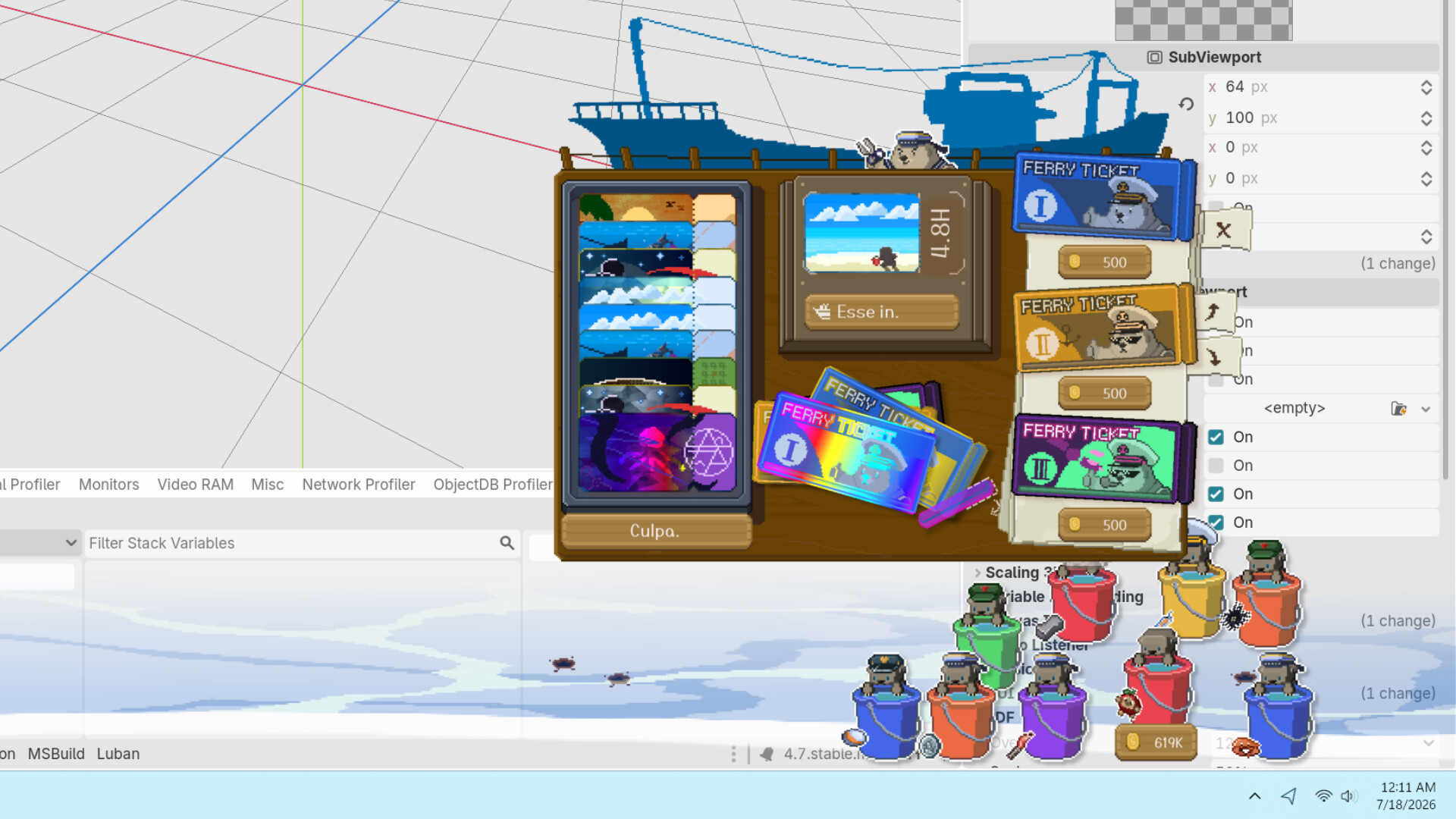Open the dropdown at the inspector's bottom right
The image size is (1456, 819).
pos(1429,743)
